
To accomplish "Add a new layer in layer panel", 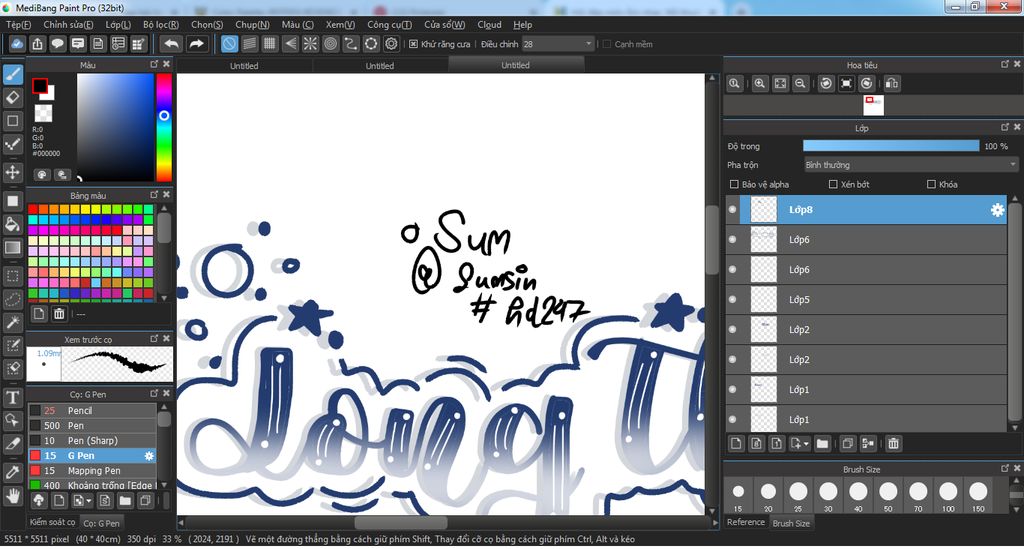I will coord(736,444).
